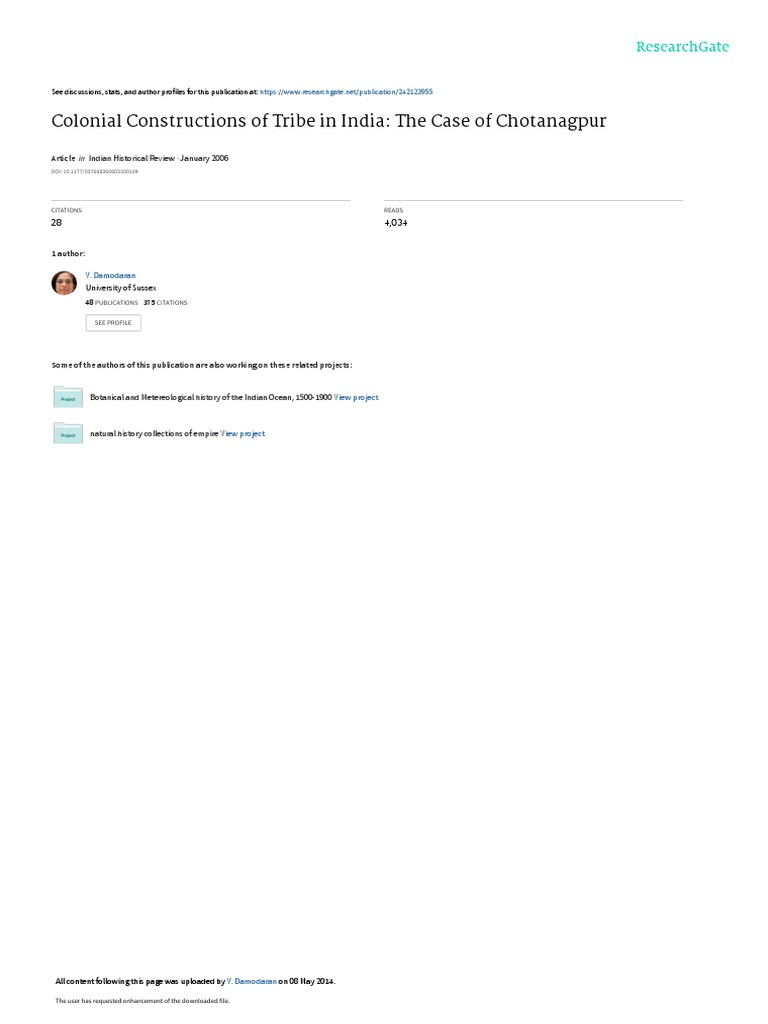Click V. Damodaran link in the upload footer note
768x1024 pixels.
[x=251, y=981]
